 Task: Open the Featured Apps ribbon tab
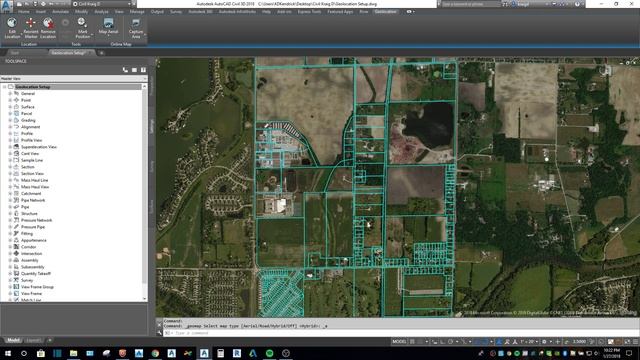coord(340,12)
